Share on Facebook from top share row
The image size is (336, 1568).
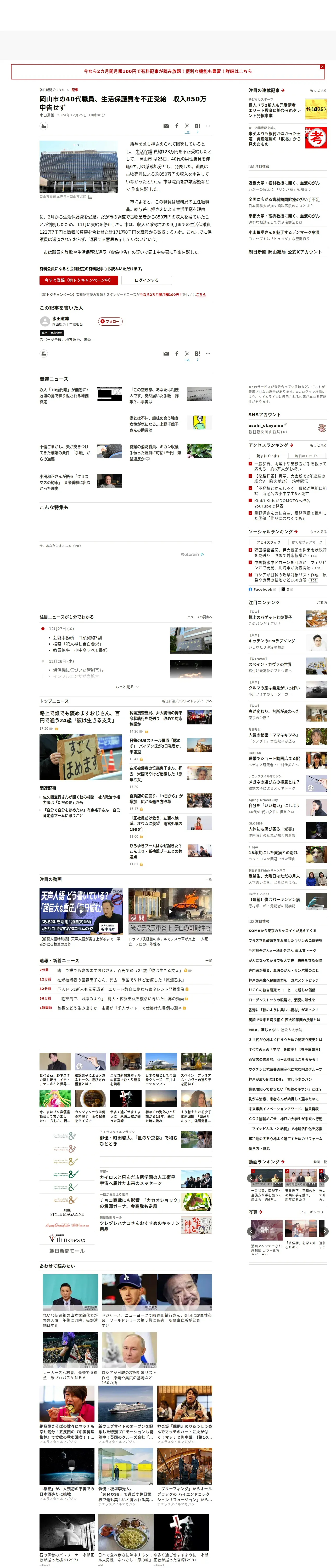pyautogui.click(x=177, y=126)
